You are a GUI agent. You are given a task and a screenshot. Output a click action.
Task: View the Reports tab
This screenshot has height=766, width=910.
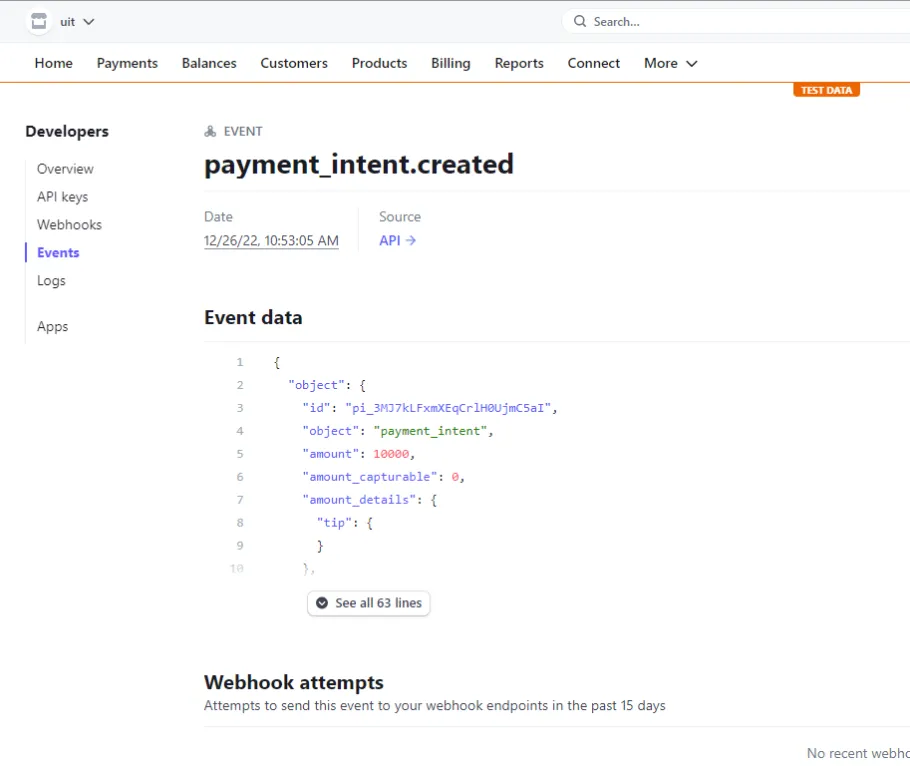(519, 63)
